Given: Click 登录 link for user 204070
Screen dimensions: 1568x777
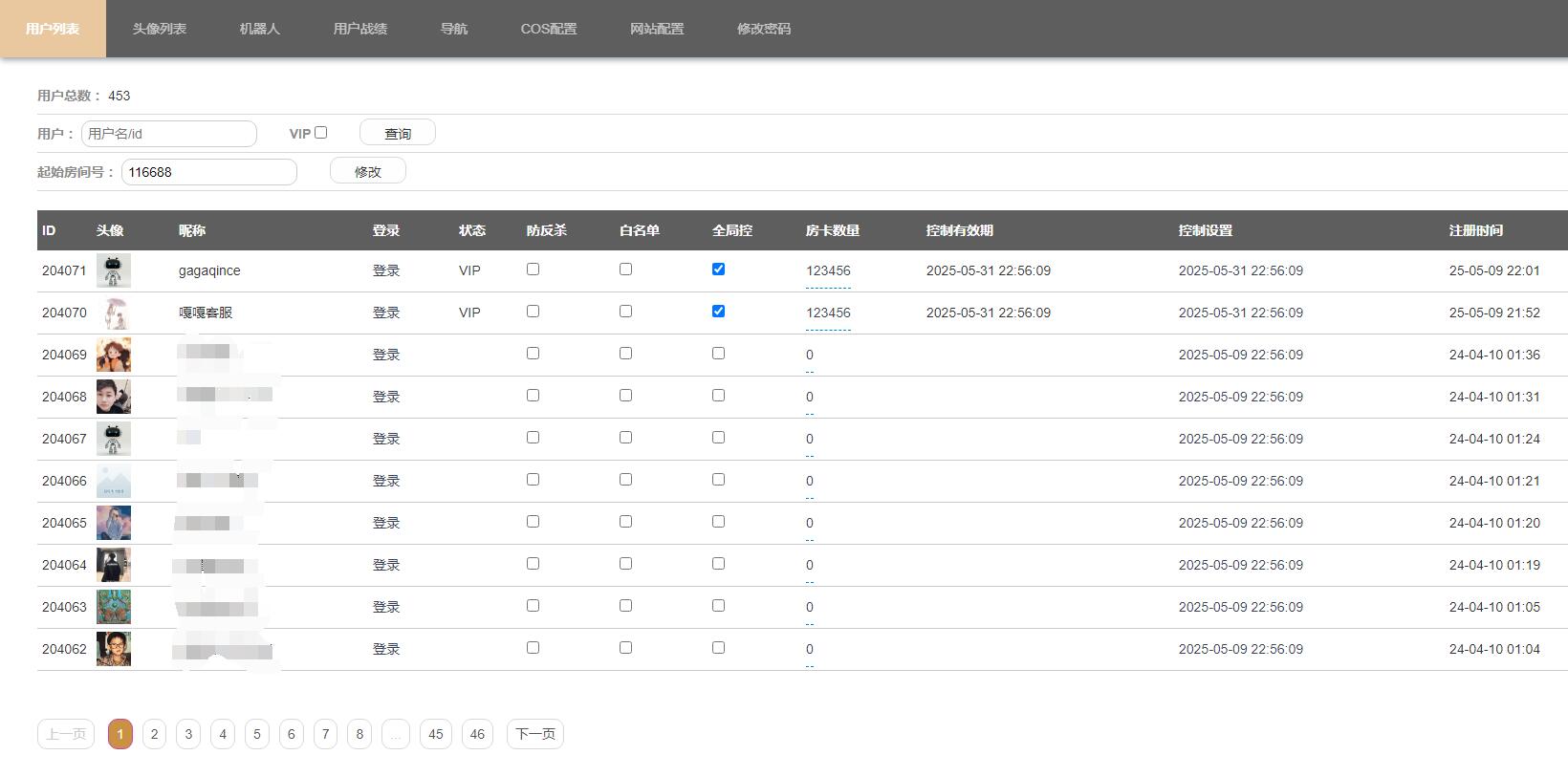Looking at the screenshot, I should pos(386,313).
